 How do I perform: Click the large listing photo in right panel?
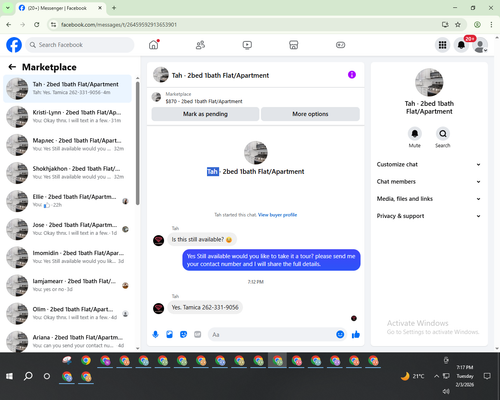coord(429,82)
